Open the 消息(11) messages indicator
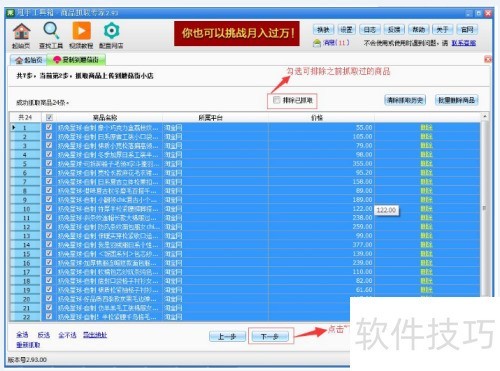This screenshot has width=500, height=371. point(331,43)
